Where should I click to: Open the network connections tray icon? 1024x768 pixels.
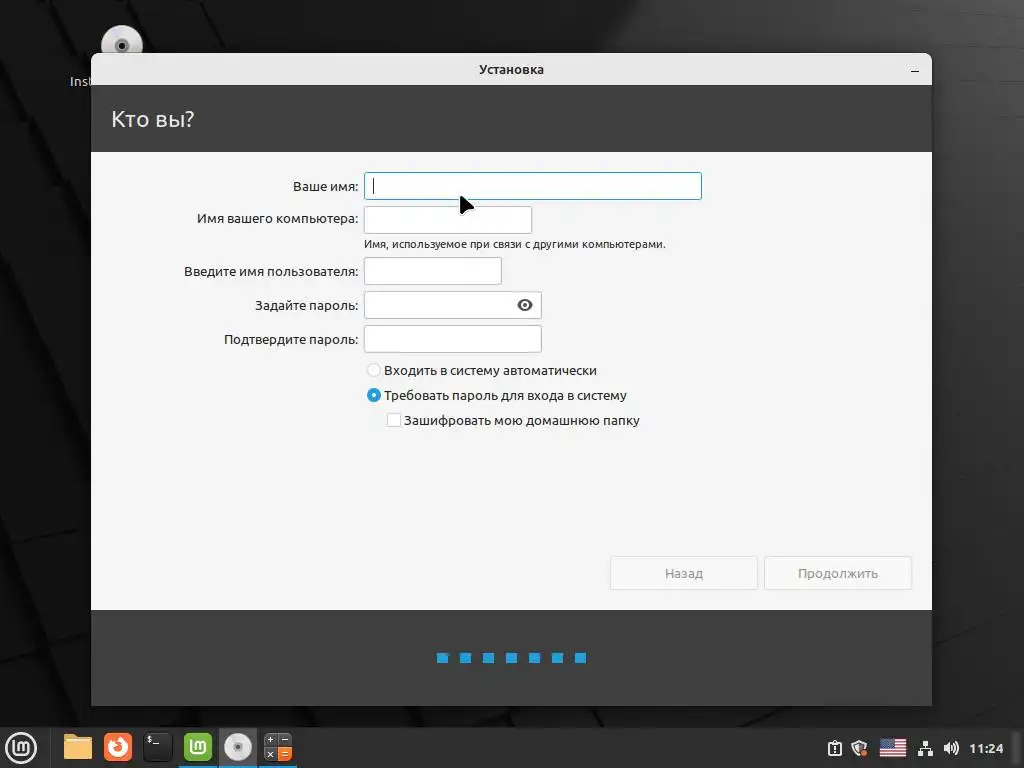[x=925, y=748]
